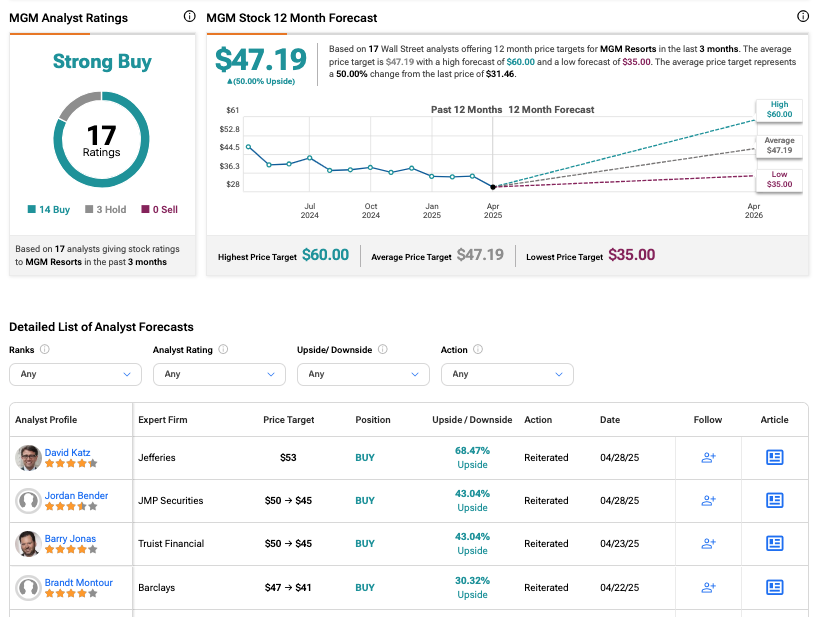Click Highest Price Target $60.00 value
This screenshot has width=820, height=617.
coord(325,255)
